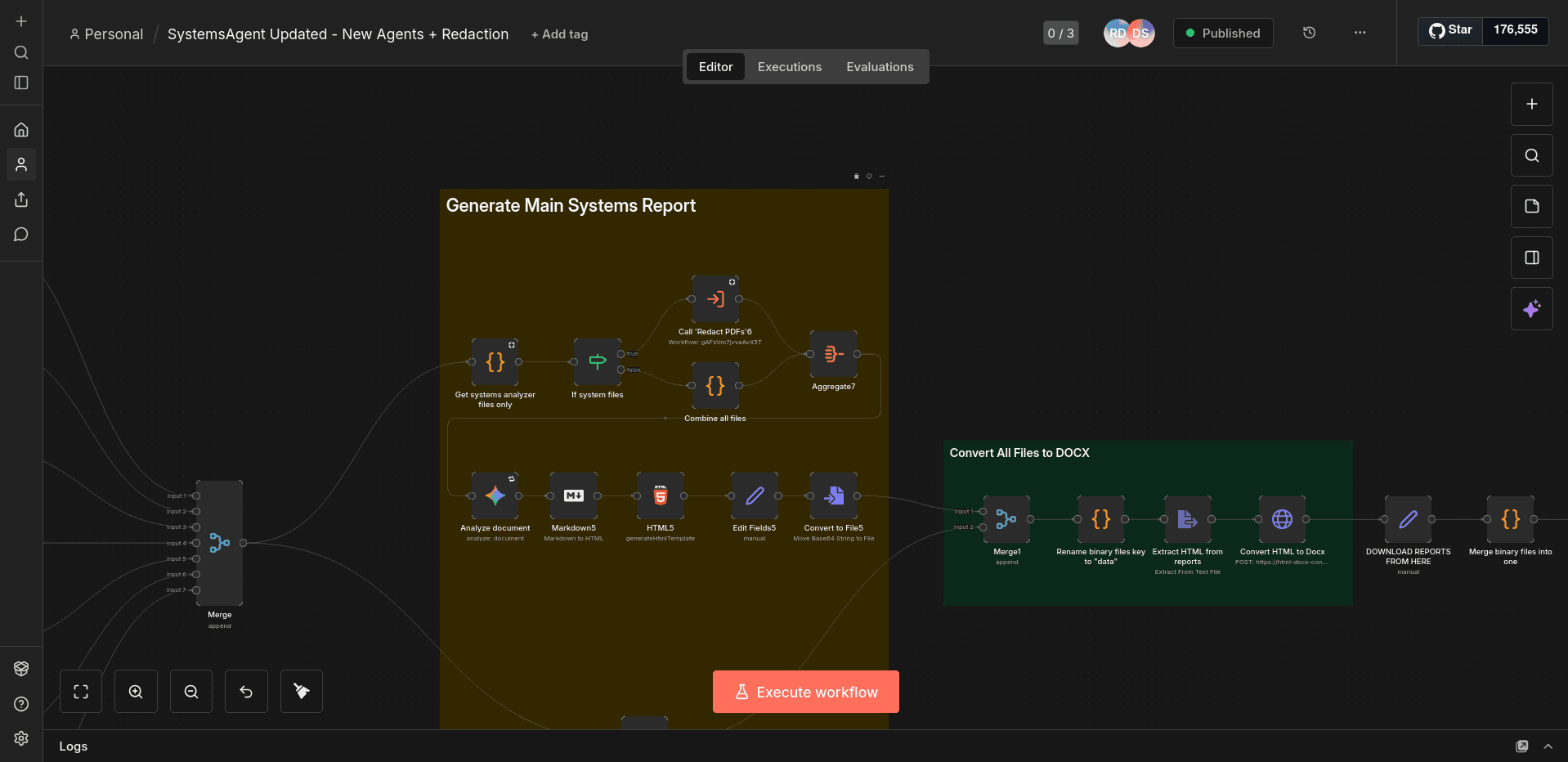Image resolution: width=1568 pixels, height=762 pixels.
Task: Open the Generate Main Systems Report note options
Action: 881,176
